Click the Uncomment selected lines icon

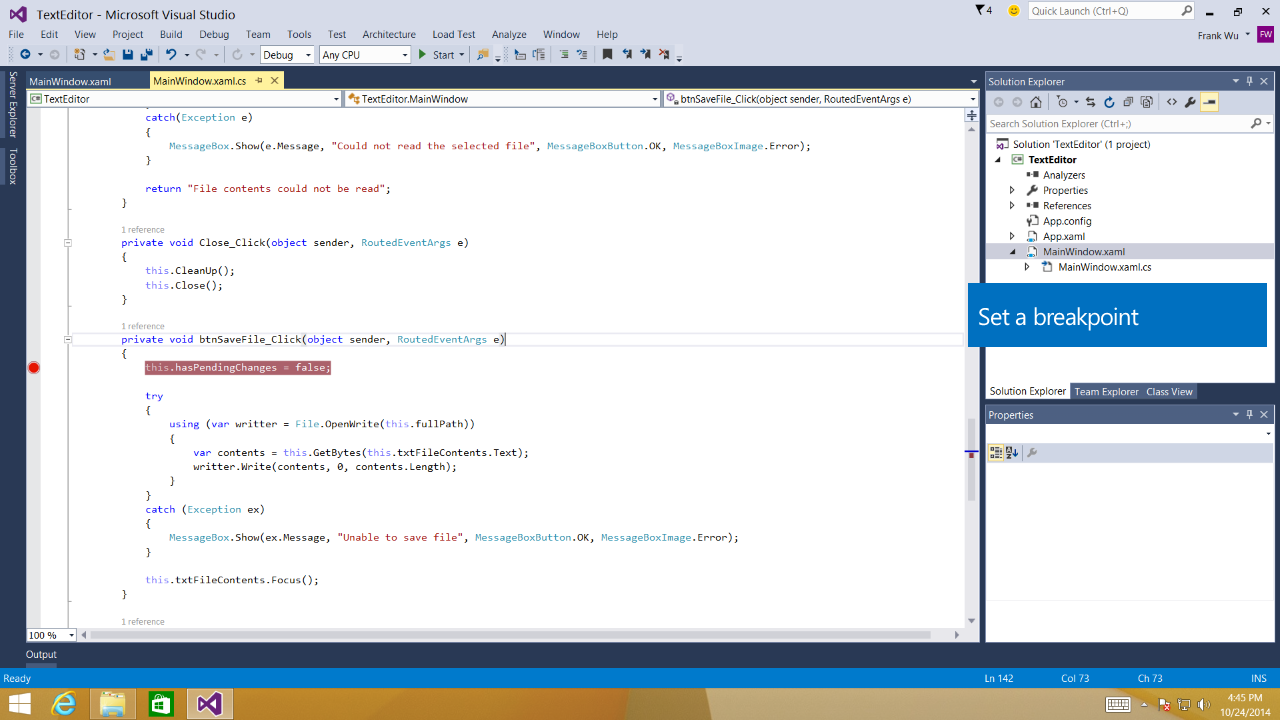click(582, 55)
